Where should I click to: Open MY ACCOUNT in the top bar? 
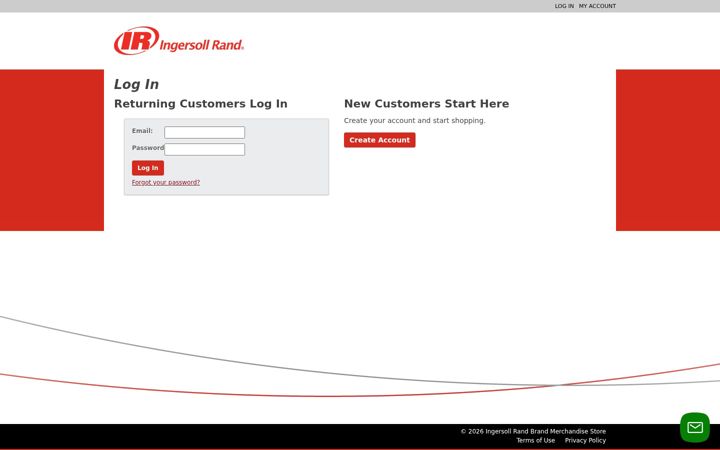click(x=597, y=6)
